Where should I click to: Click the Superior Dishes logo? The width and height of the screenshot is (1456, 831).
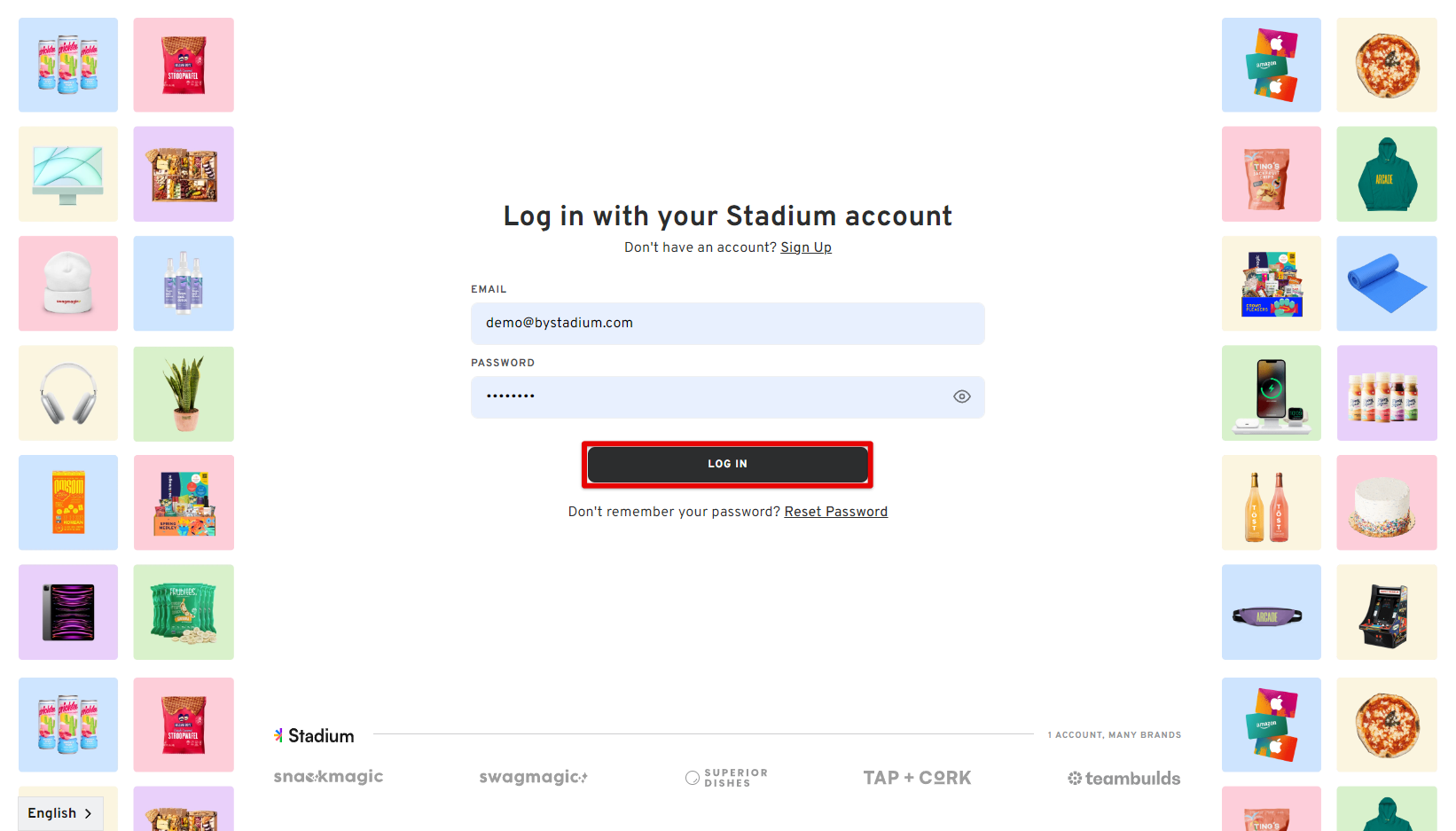[725, 777]
